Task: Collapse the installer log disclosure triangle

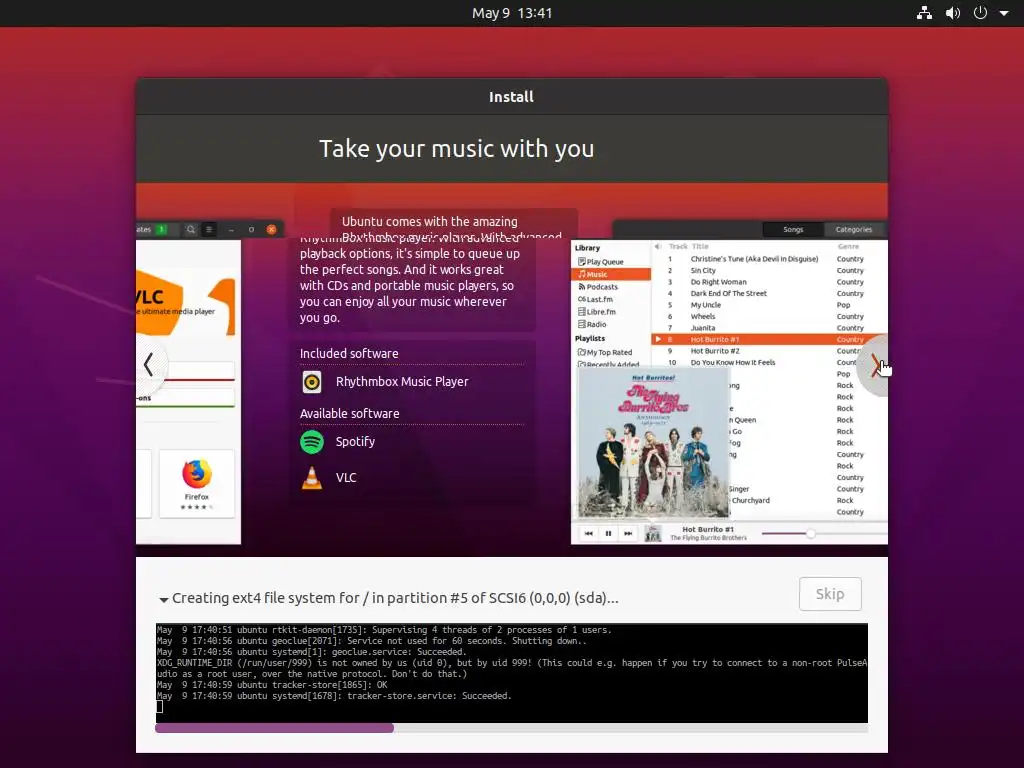Action: point(163,599)
